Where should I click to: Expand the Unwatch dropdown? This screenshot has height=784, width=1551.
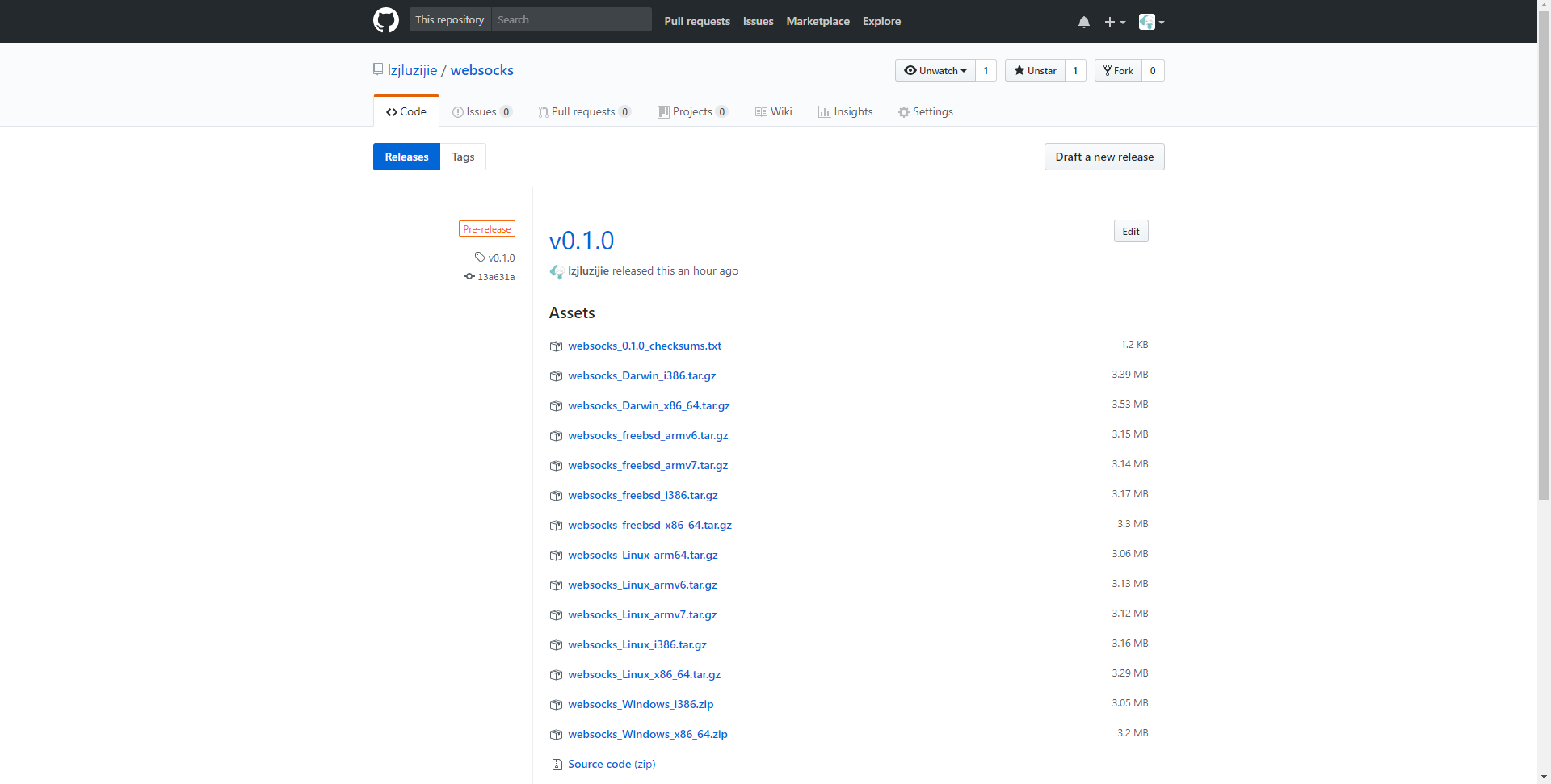[935, 70]
